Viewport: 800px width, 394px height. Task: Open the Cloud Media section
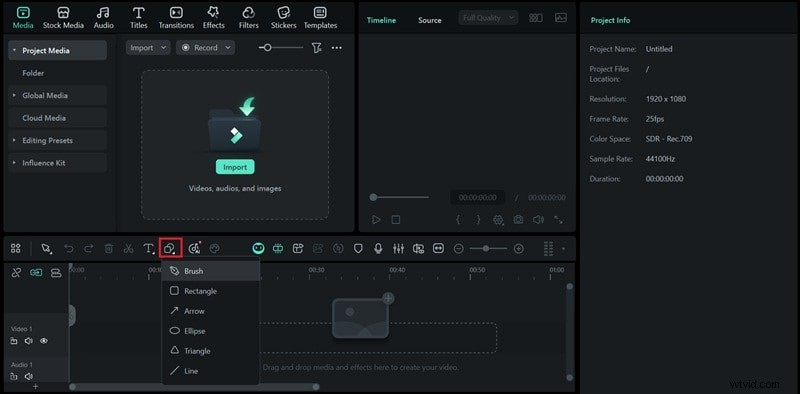tap(57, 118)
